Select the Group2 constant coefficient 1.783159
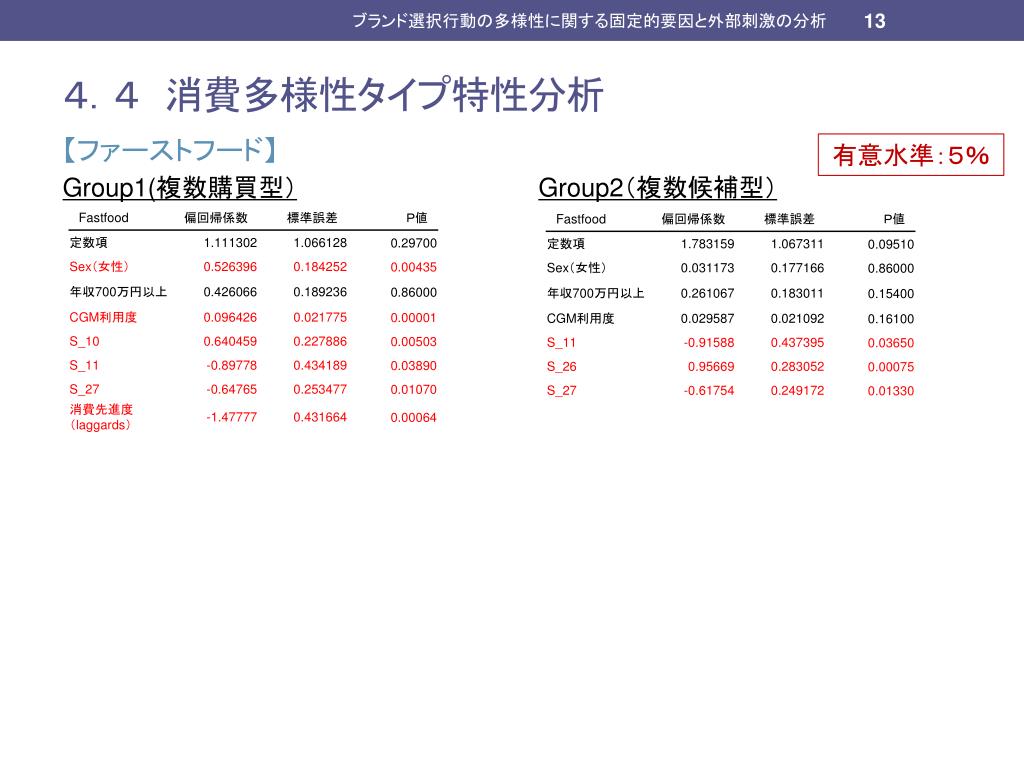This screenshot has width=1024, height=768. click(x=707, y=244)
